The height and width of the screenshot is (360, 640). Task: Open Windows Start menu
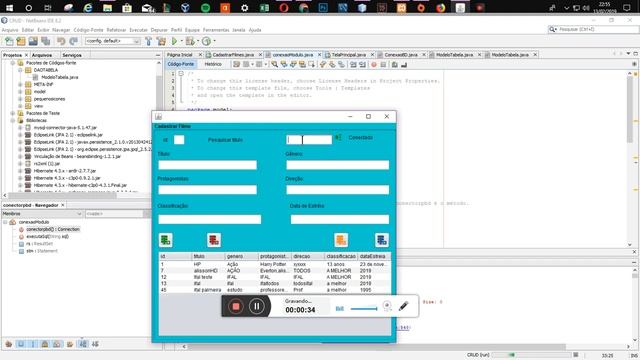[9, 7]
